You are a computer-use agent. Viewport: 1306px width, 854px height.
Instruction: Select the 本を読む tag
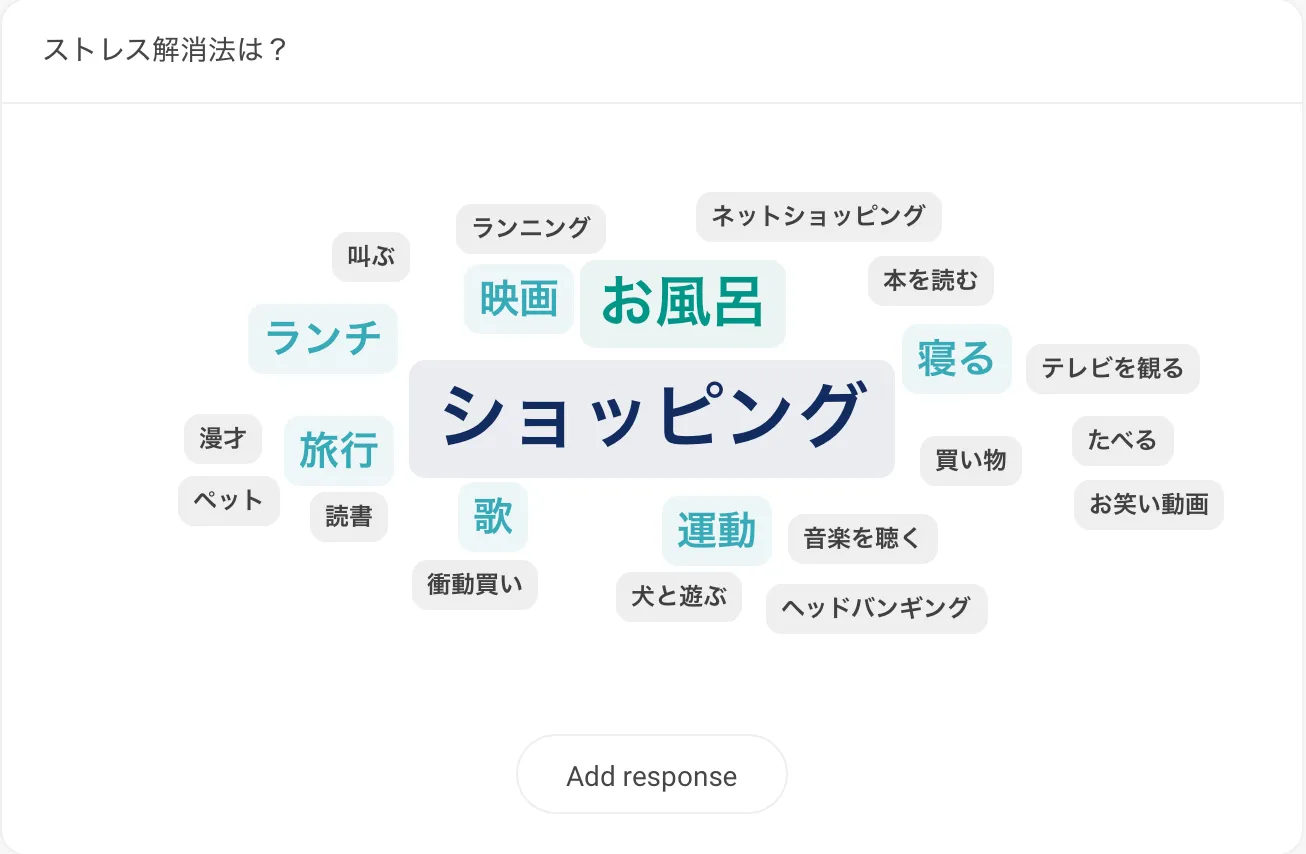(x=930, y=281)
